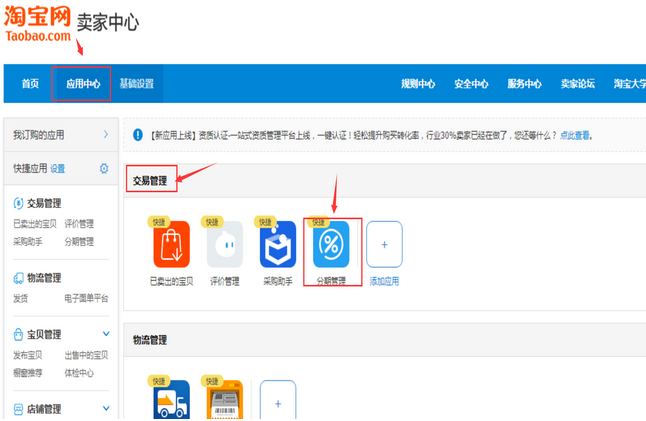
Task: Collapse the 宝贝管理 sidebar chevron
Action: tap(106, 334)
